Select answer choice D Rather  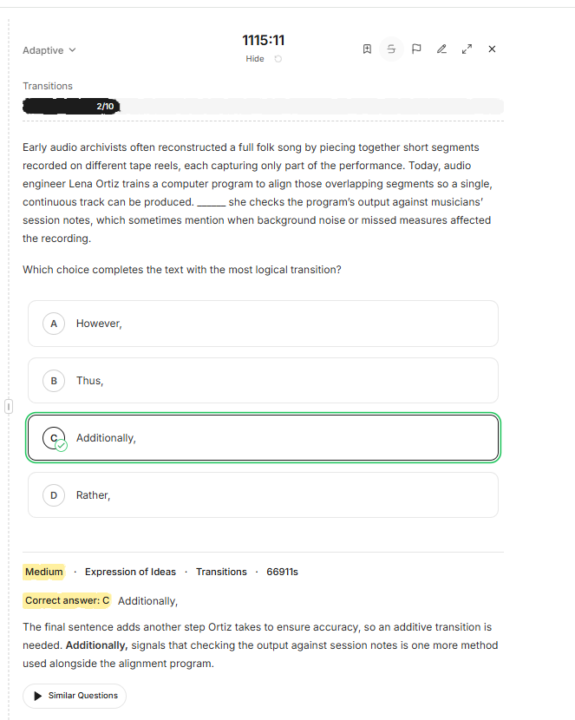pos(263,495)
